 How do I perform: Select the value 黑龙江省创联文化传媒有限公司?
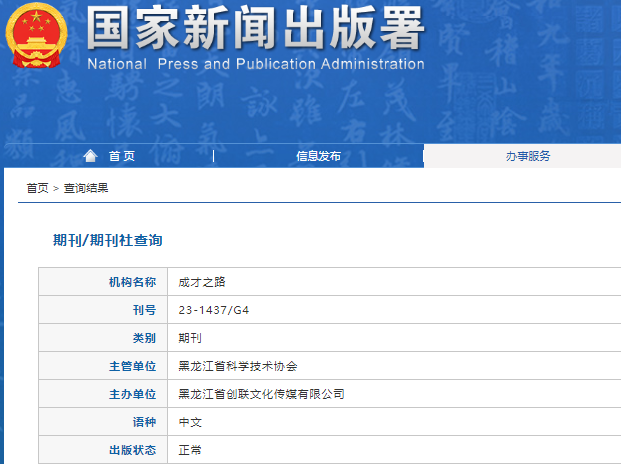[x=261, y=394]
